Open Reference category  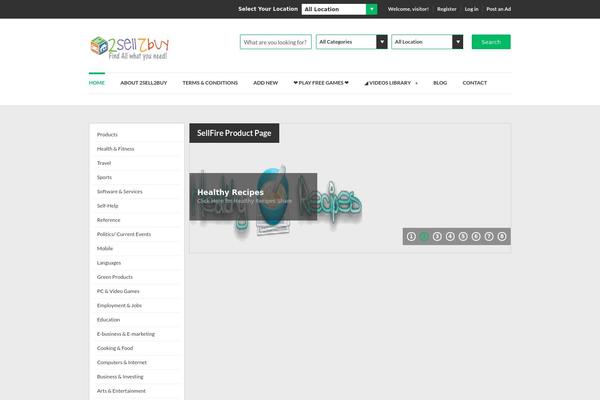tap(108, 220)
